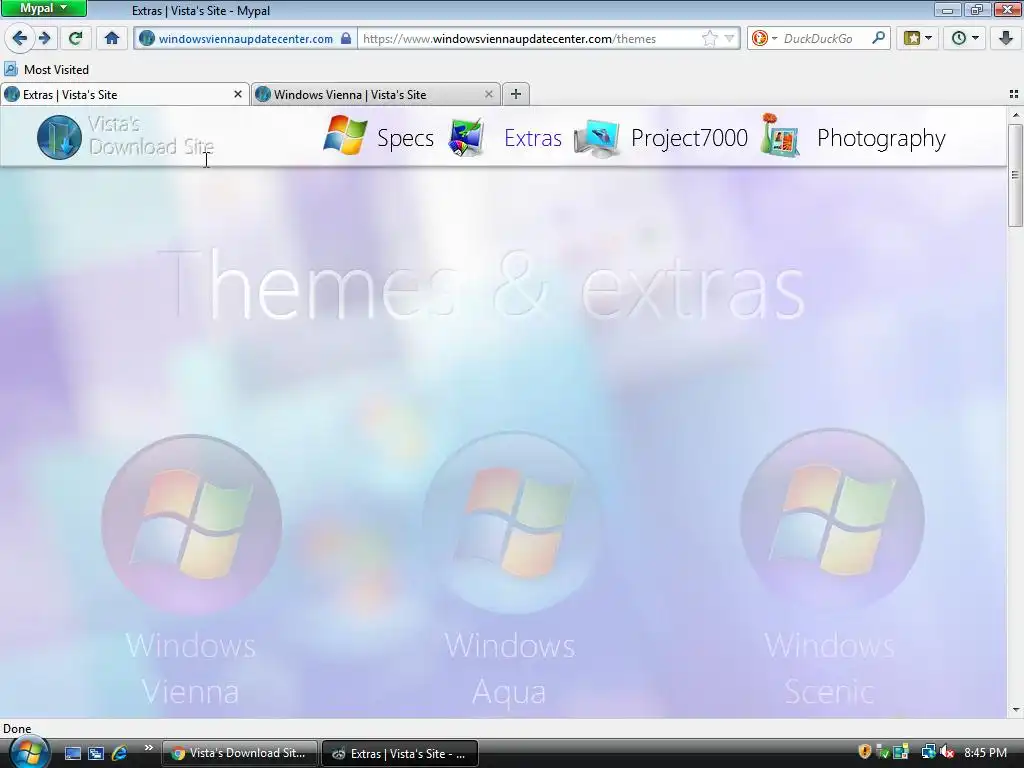Open the URL history dropdown arrow

(729, 39)
